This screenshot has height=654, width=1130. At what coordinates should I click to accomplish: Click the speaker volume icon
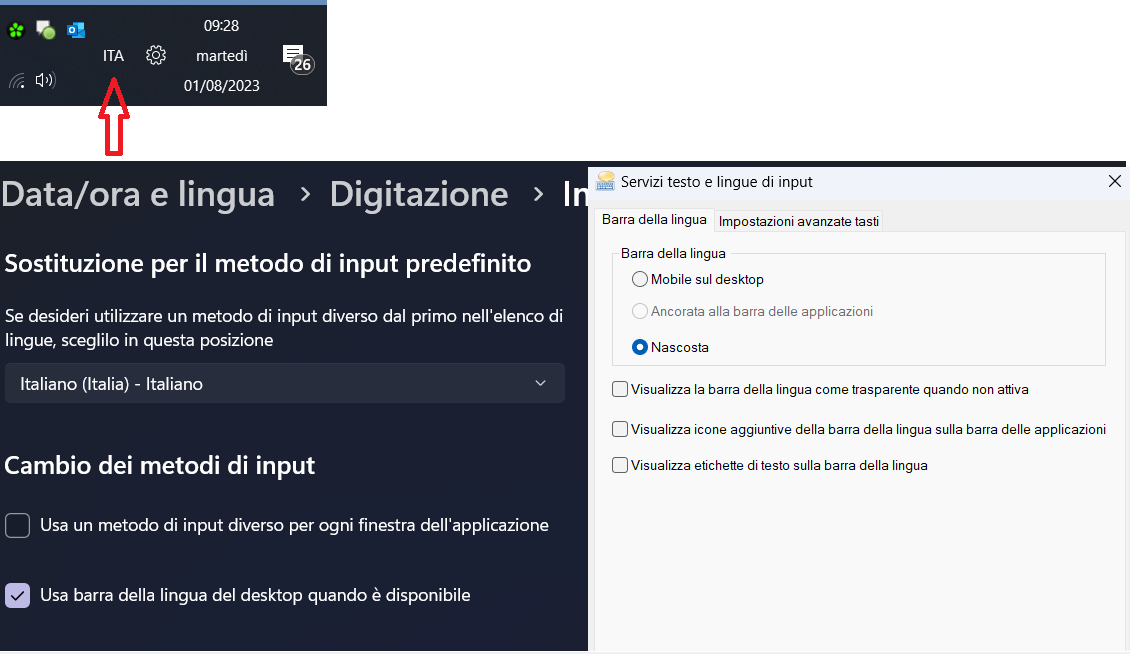[45, 80]
